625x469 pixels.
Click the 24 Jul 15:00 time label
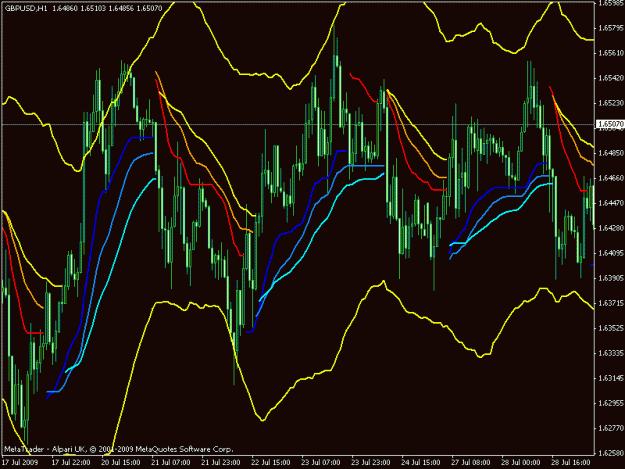pyautogui.click(x=421, y=463)
